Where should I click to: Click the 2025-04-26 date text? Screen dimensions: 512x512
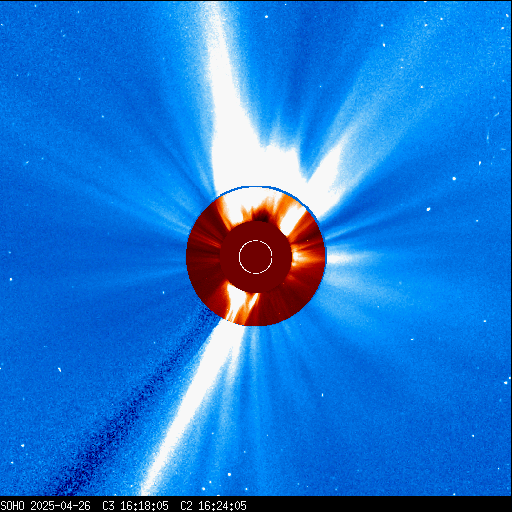(x=61, y=506)
